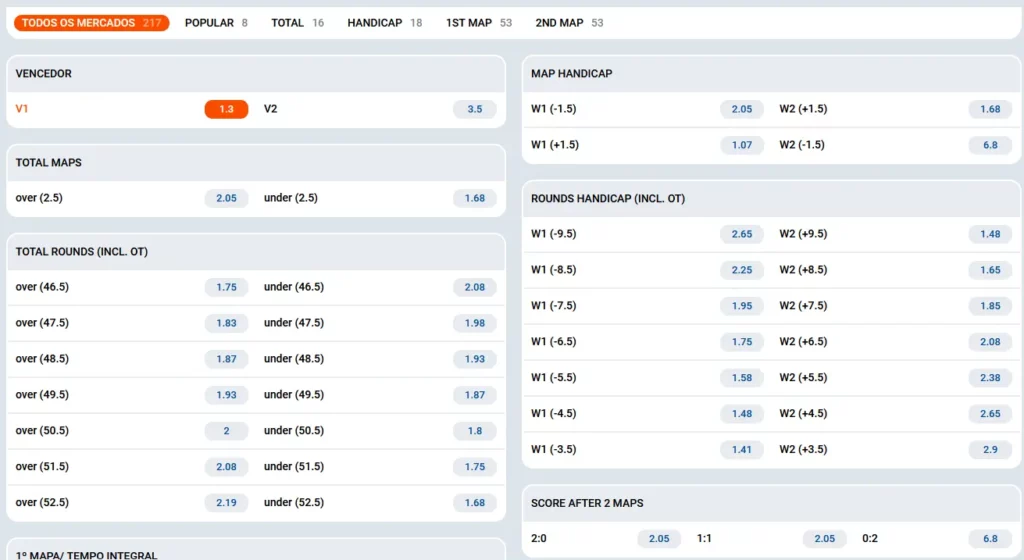Click under (49.5) odds 1.87
Image resolution: width=1024 pixels, height=560 pixels.
pyautogui.click(x=475, y=395)
